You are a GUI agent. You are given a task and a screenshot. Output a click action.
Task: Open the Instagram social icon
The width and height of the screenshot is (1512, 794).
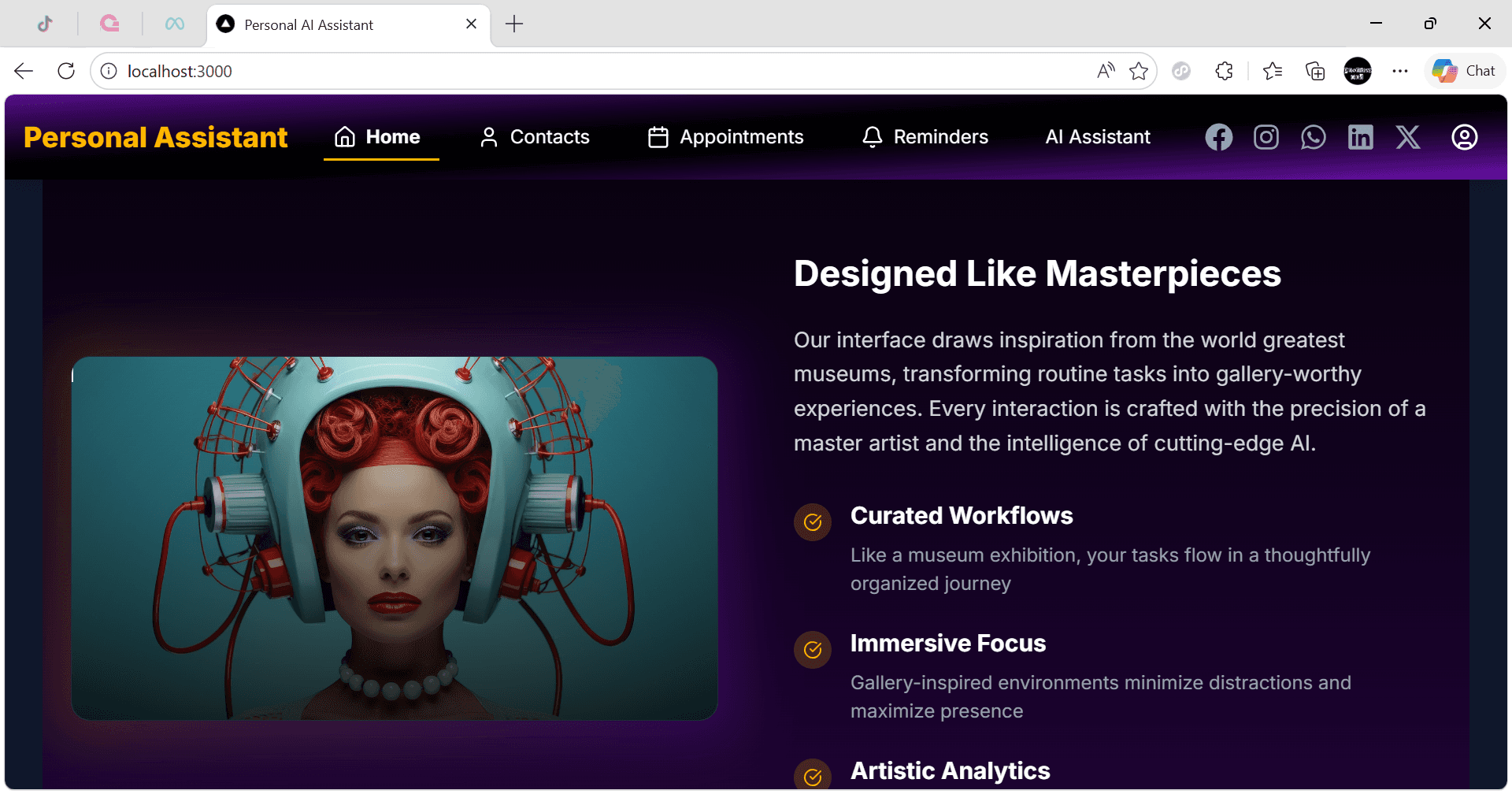pyautogui.click(x=1266, y=137)
